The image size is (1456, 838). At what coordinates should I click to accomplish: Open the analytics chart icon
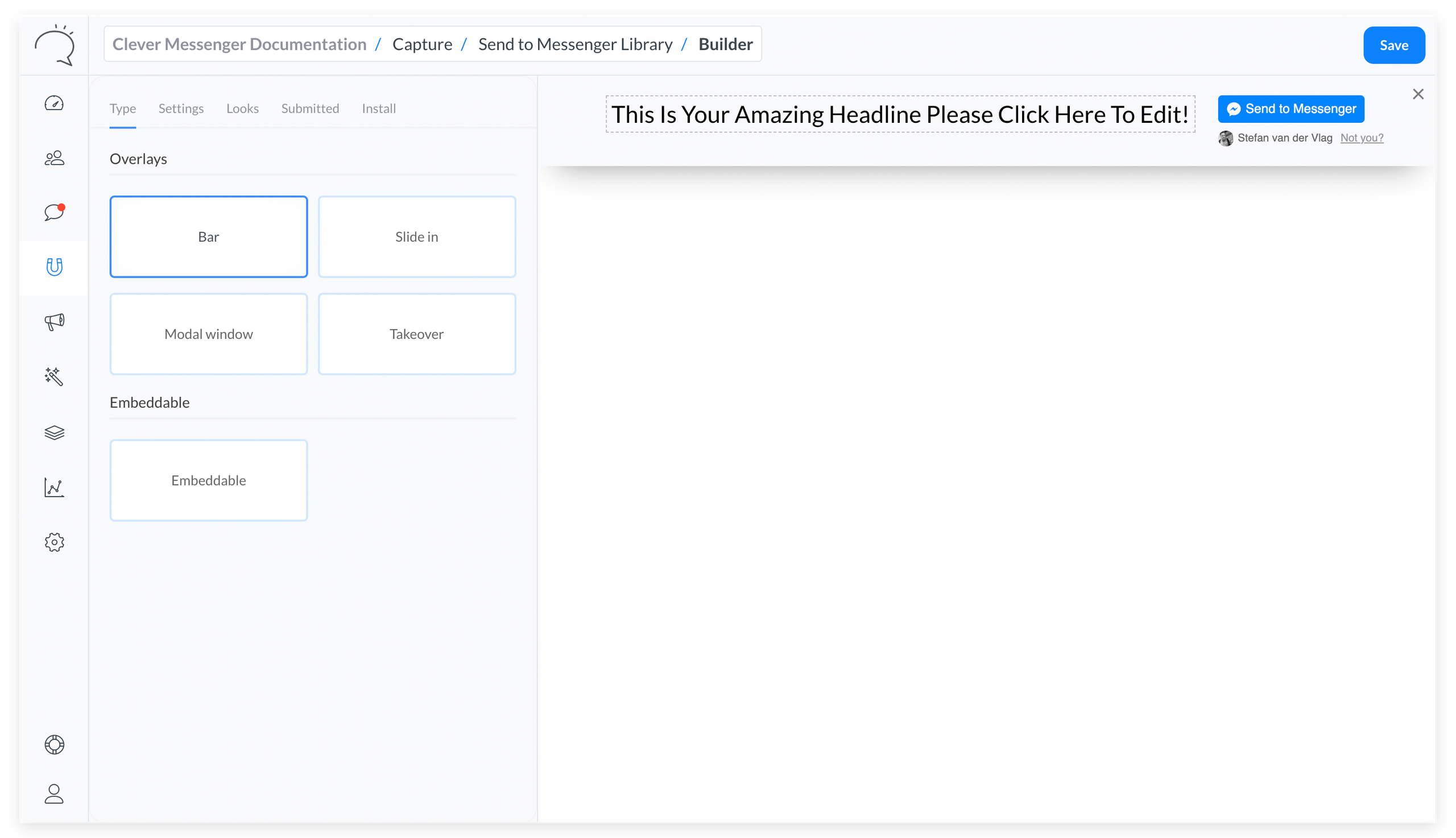tap(54, 487)
